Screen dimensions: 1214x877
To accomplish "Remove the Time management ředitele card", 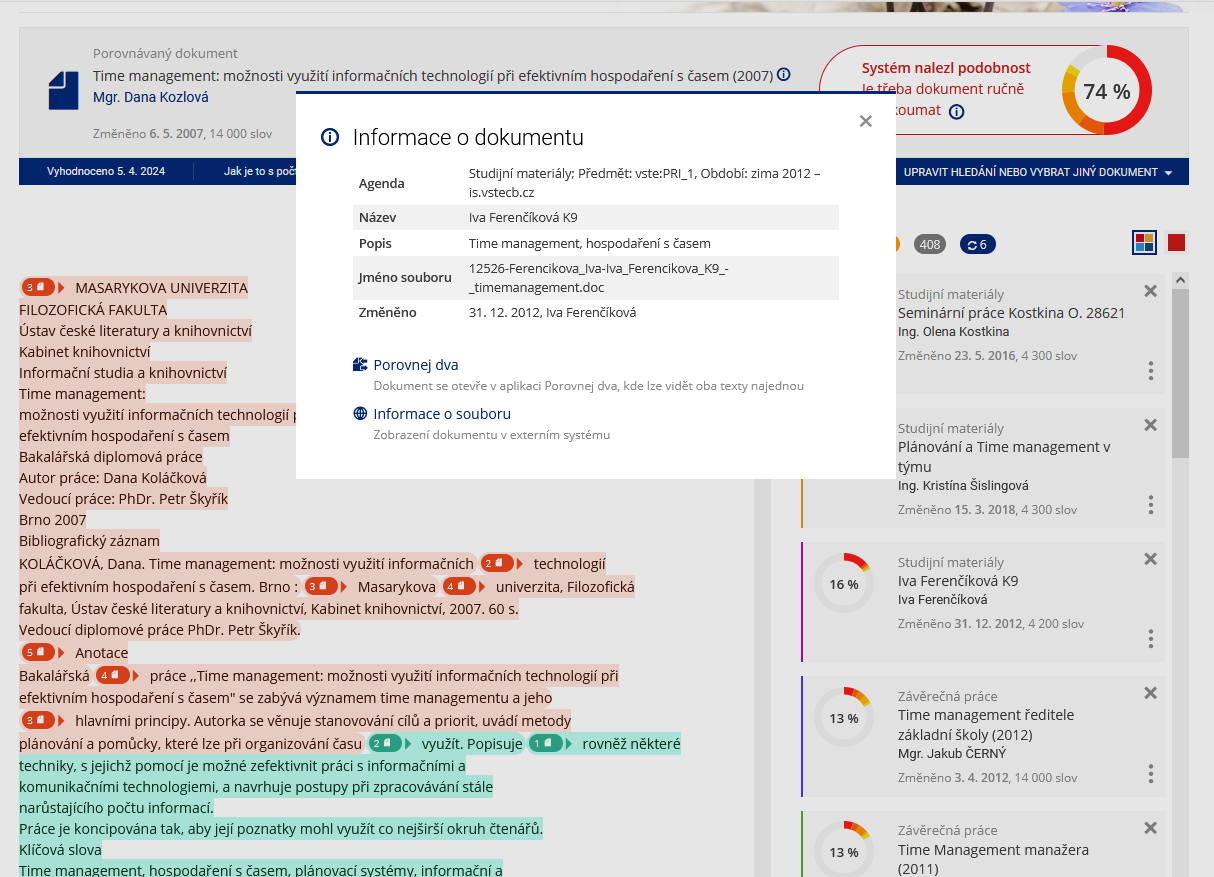I will 1150,693.
